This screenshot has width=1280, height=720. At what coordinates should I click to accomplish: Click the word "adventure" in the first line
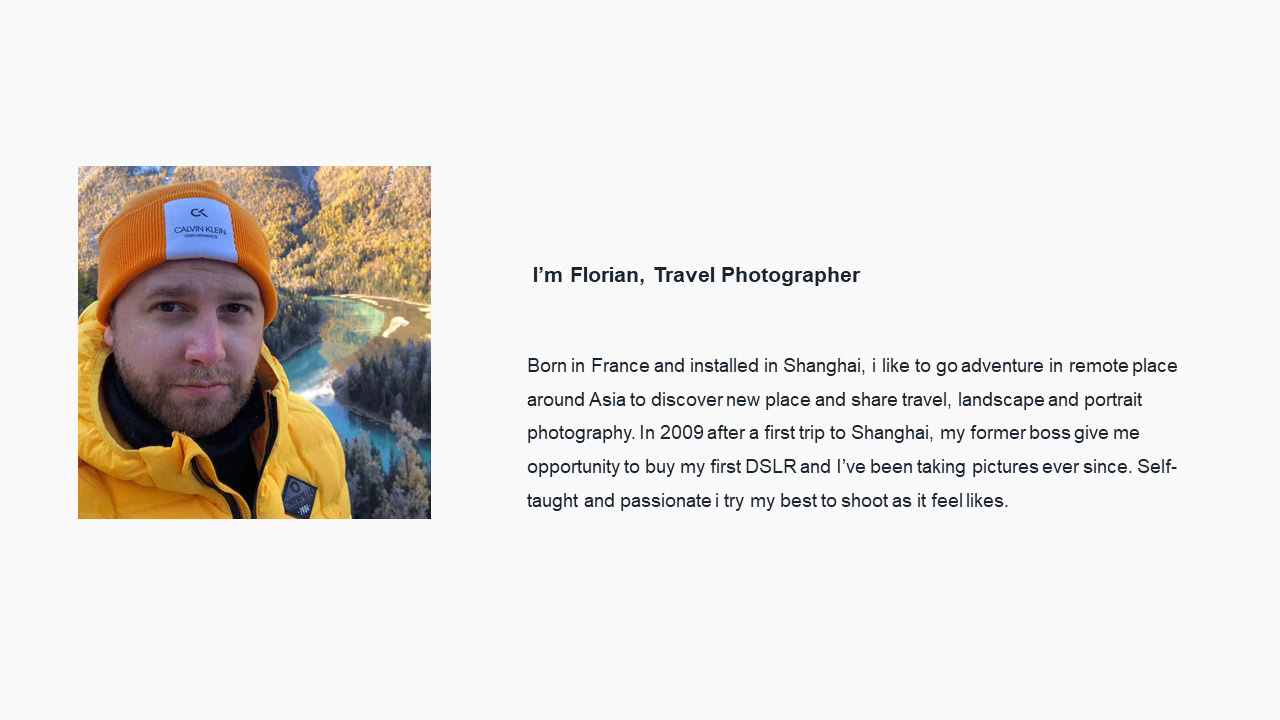coord(1002,366)
